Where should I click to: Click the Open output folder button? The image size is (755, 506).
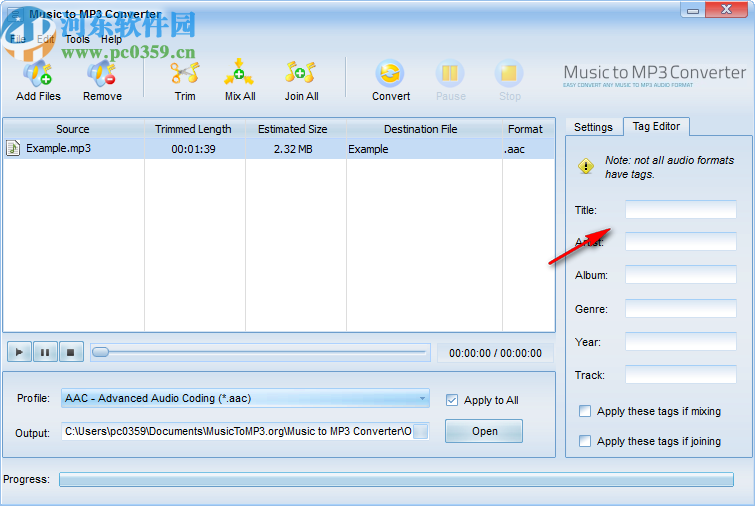click(484, 431)
